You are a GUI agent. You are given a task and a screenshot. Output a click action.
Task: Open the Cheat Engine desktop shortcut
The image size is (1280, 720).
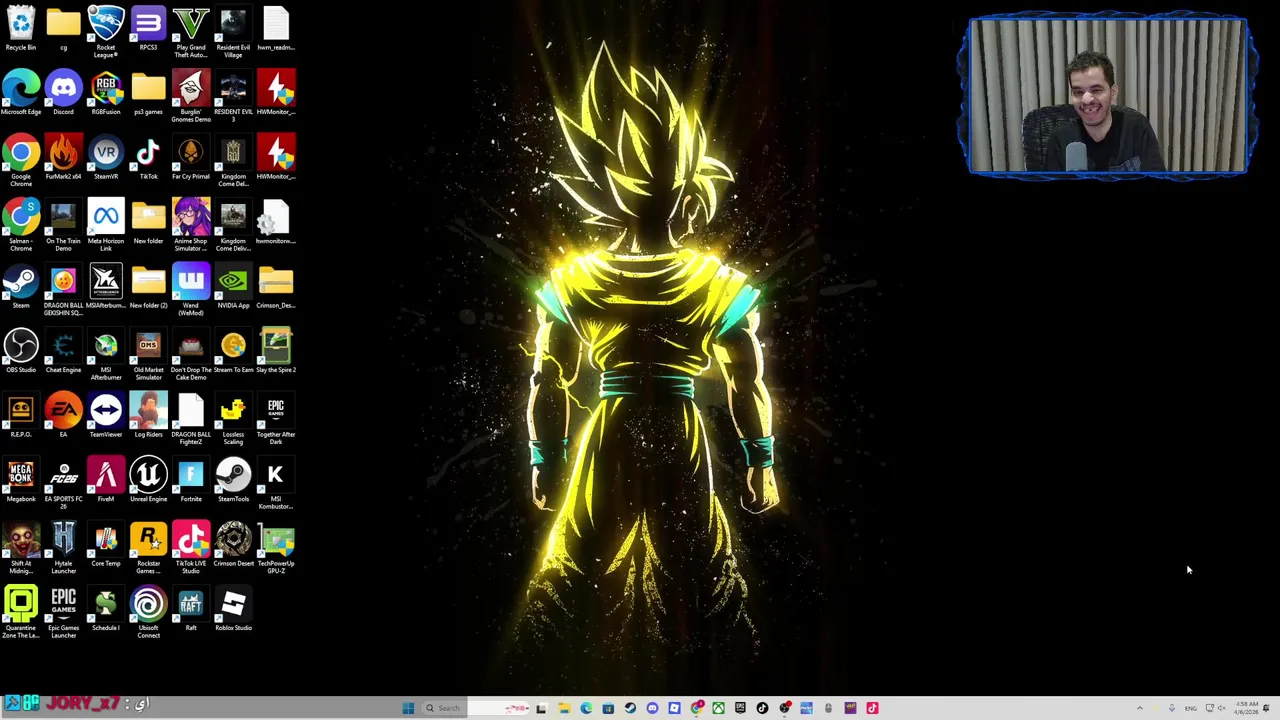63,351
